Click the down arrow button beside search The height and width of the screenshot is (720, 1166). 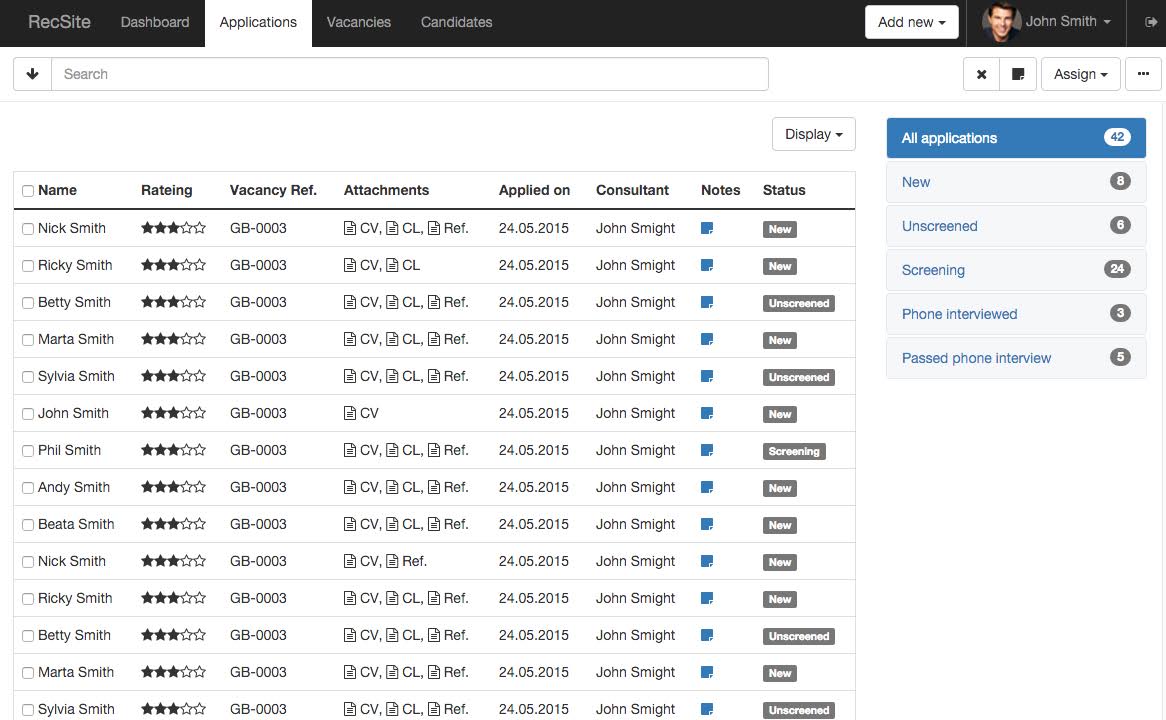point(32,74)
